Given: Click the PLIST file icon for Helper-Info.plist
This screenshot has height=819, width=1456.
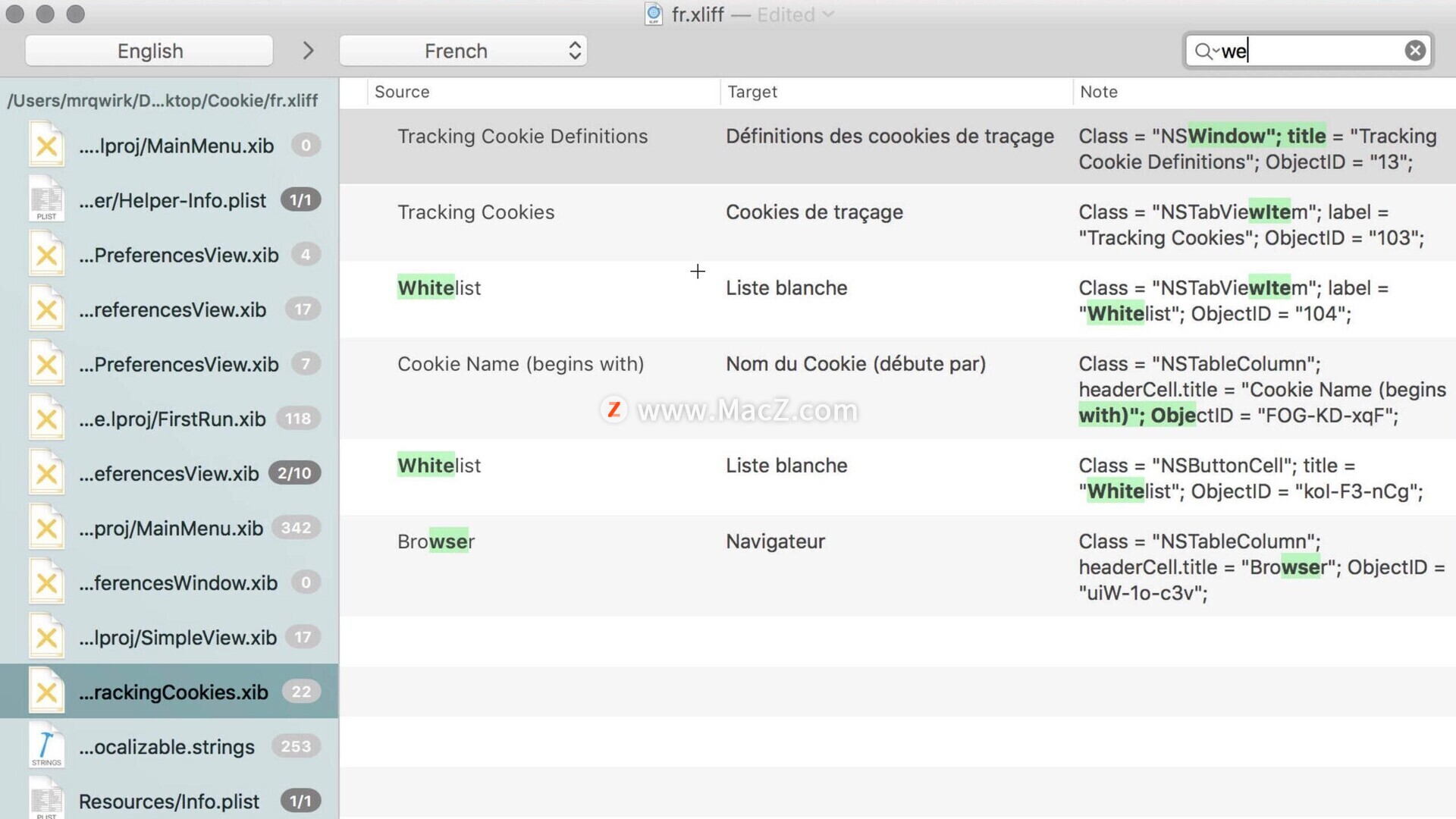Looking at the screenshot, I should pyautogui.click(x=46, y=199).
